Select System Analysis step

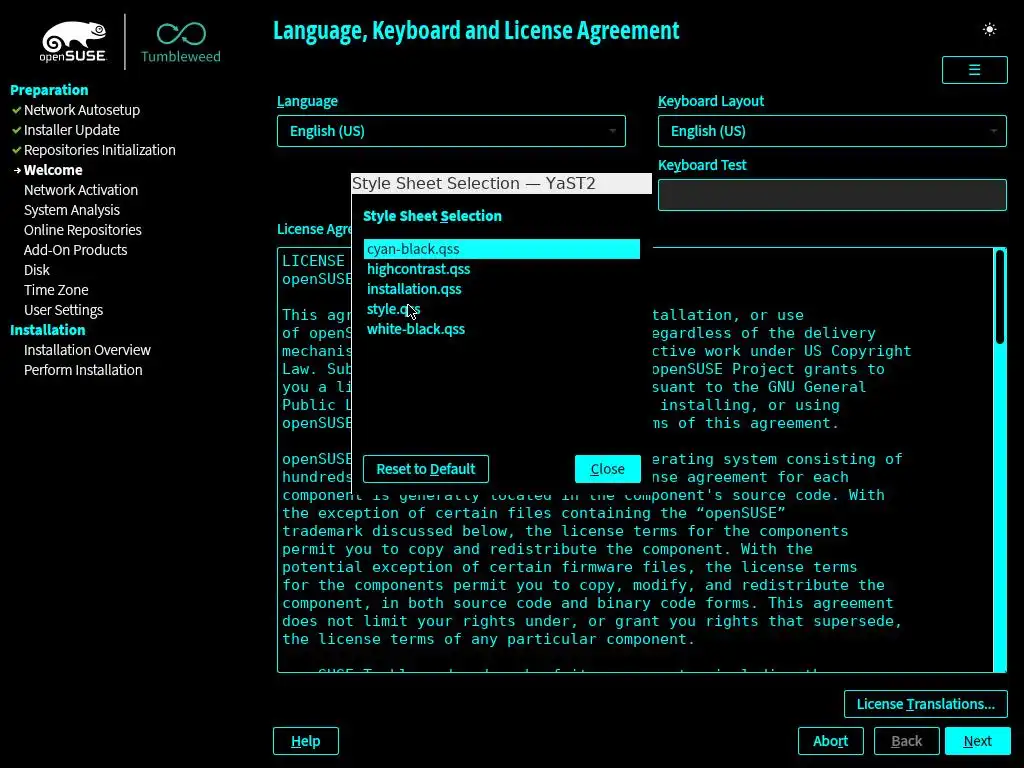[x=72, y=210]
